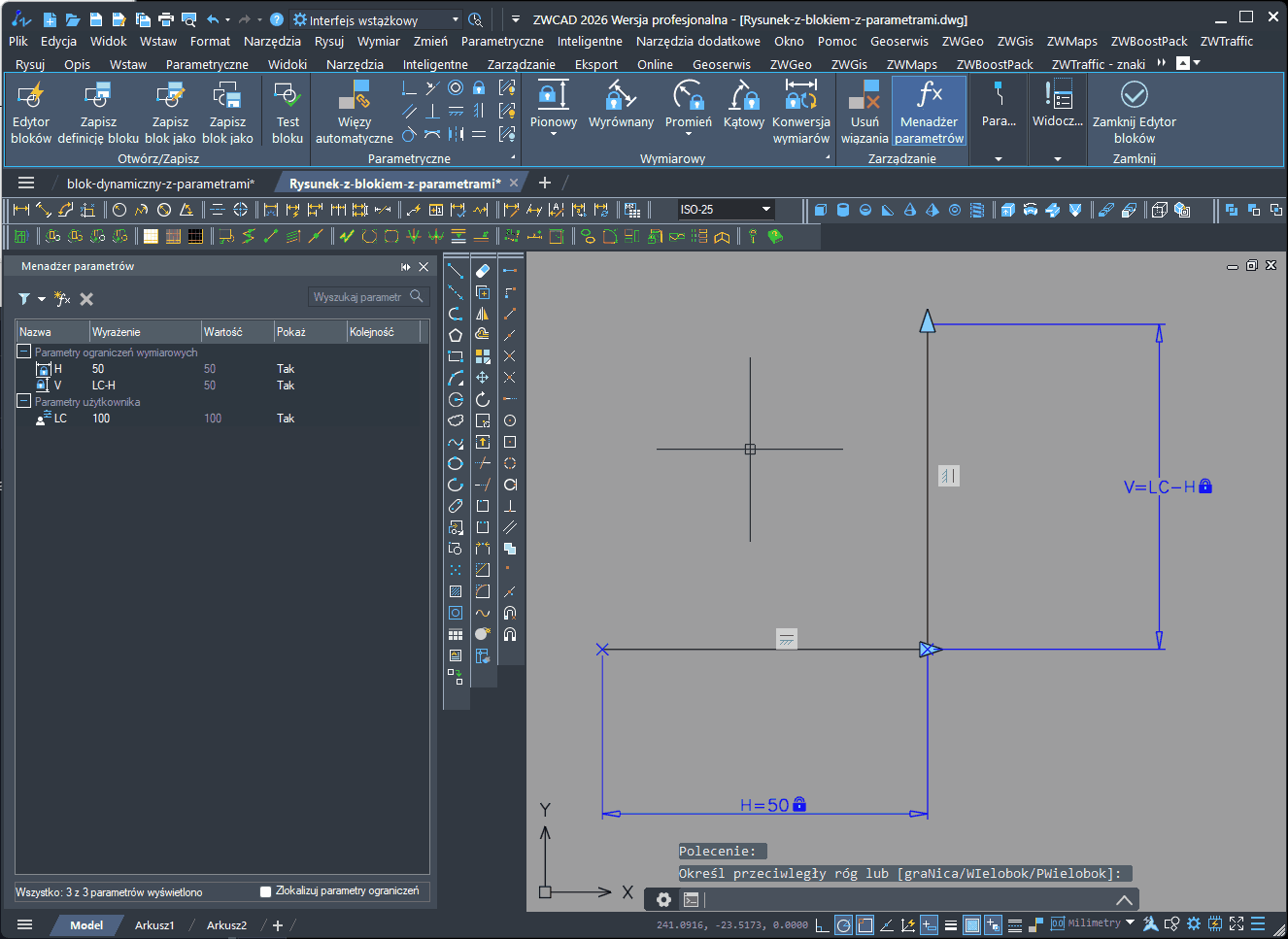Enable Zlokalizuj parametry ograniczeń checkbox
The height and width of the screenshot is (939, 1288).
coord(266,891)
